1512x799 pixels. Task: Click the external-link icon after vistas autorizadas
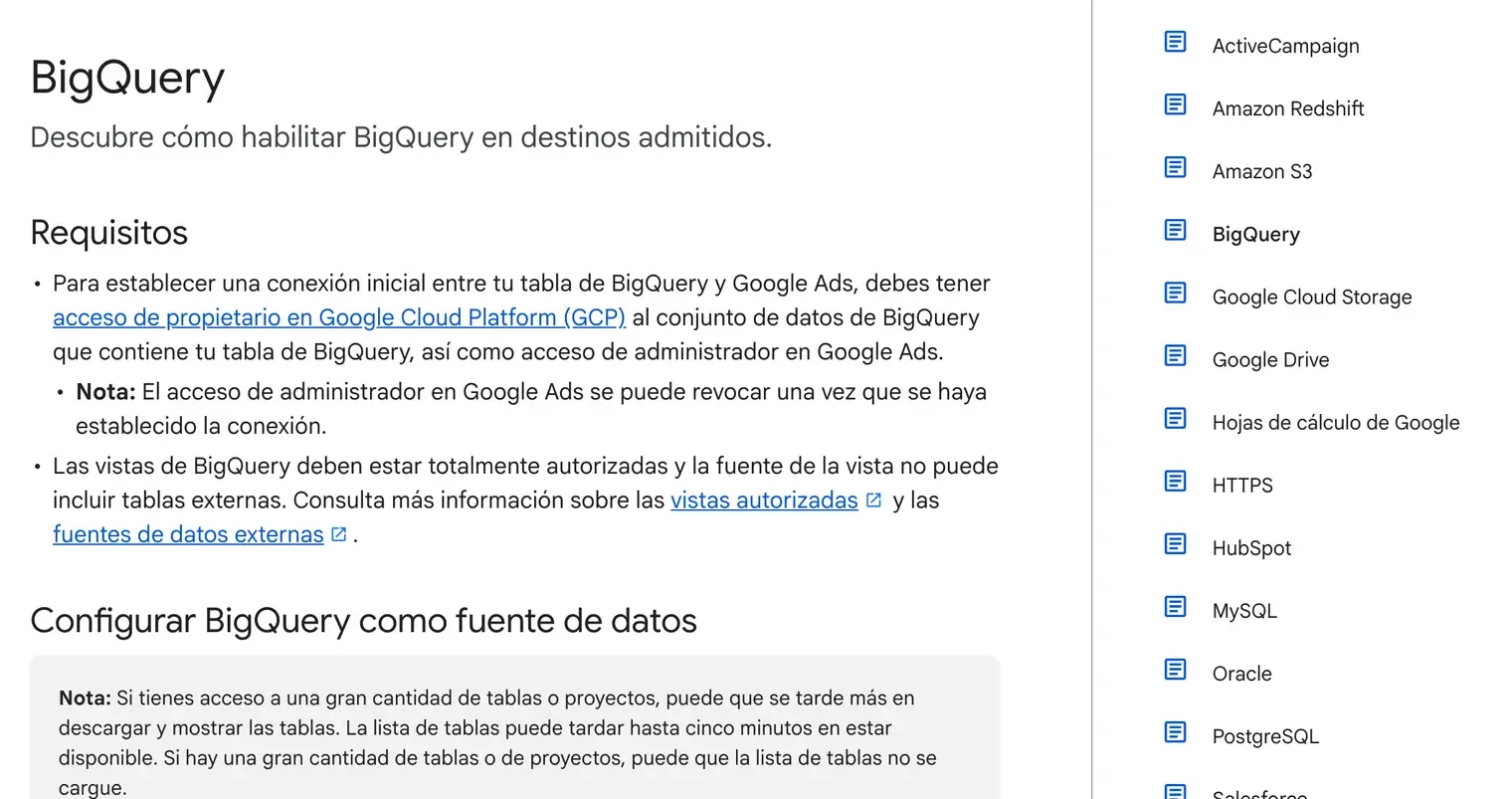[873, 500]
